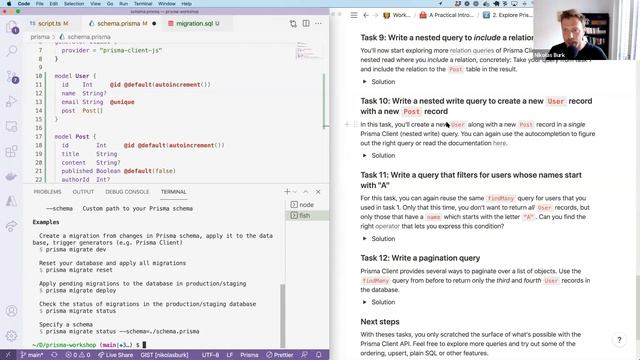Maximize the terminal panel size
640x360 pixels.
point(306,191)
